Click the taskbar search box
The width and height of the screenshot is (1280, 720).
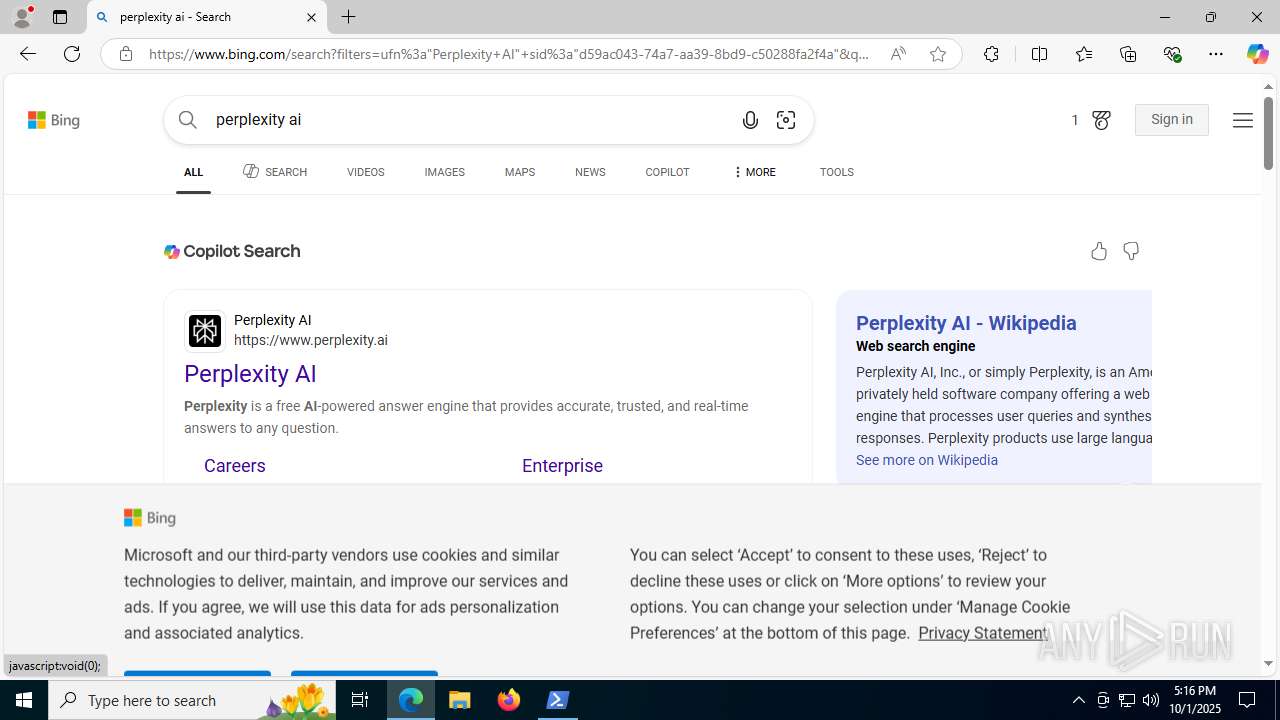click(x=192, y=700)
